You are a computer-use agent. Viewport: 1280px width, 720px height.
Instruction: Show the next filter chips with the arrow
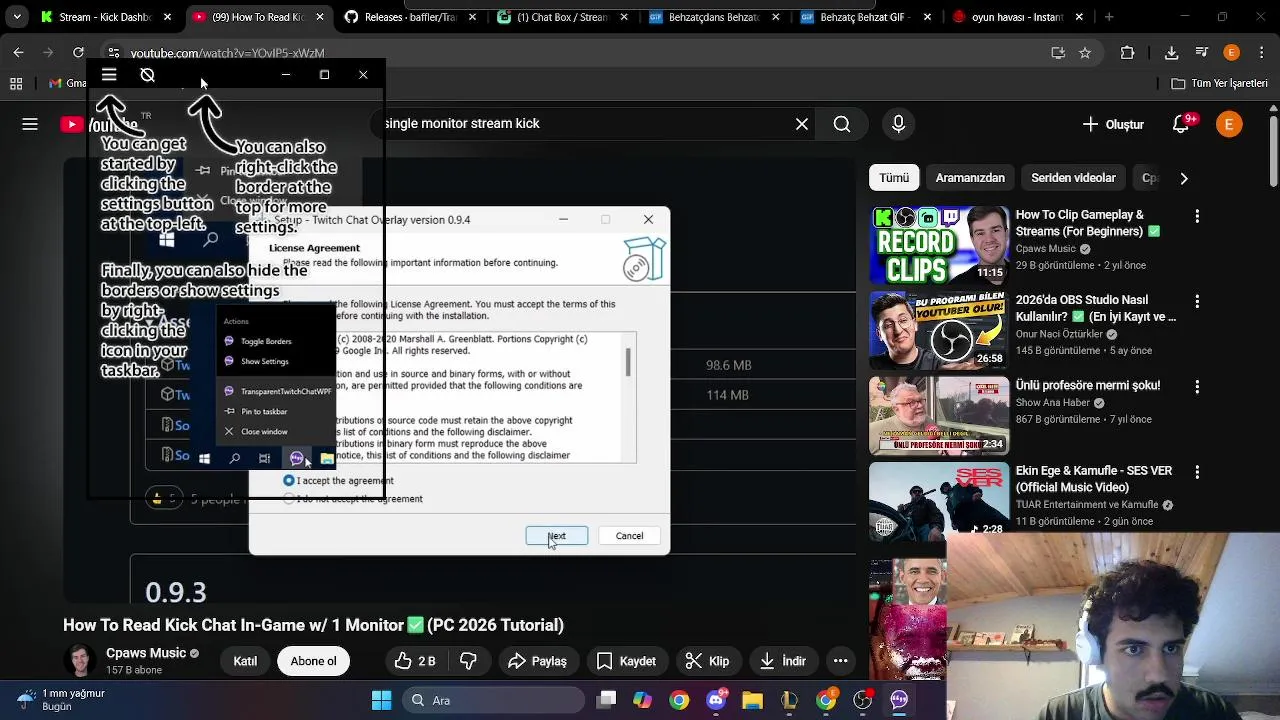click(x=1184, y=178)
